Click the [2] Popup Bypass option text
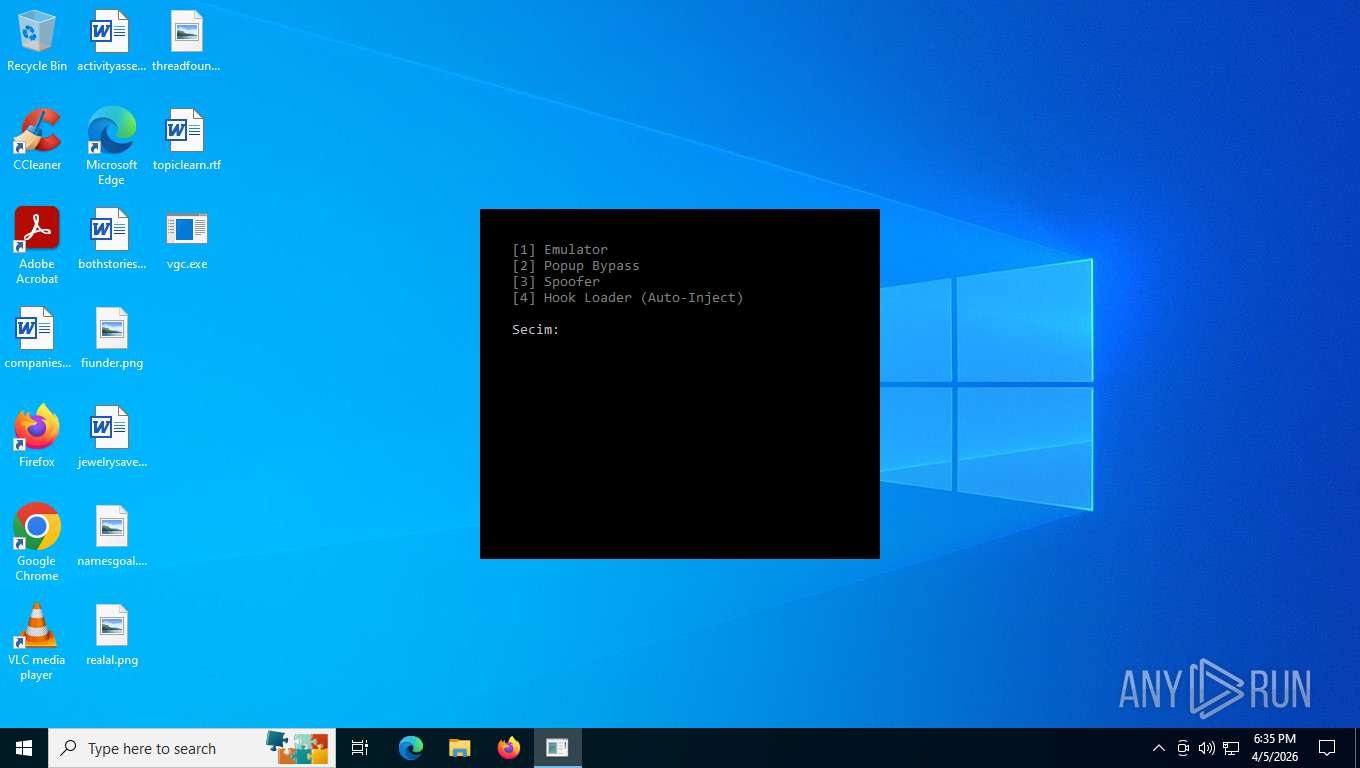Image resolution: width=1360 pixels, height=768 pixels. coord(576,266)
